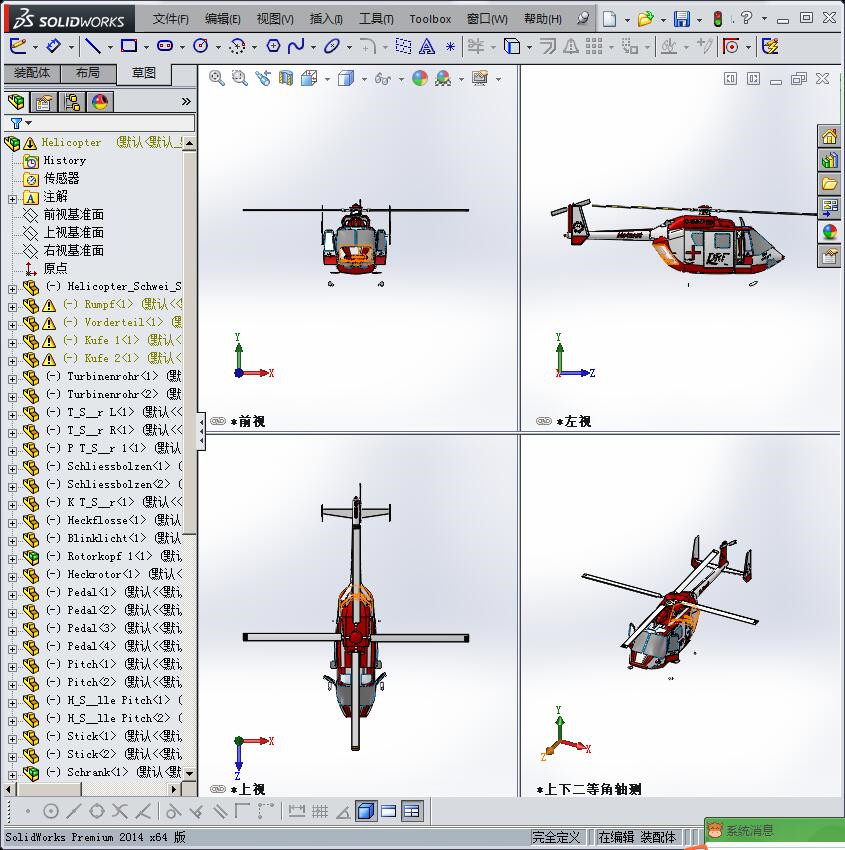845x850 pixels.
Task: Open FeatureManager design tree tab icon
Action: [x=16, y=101]
